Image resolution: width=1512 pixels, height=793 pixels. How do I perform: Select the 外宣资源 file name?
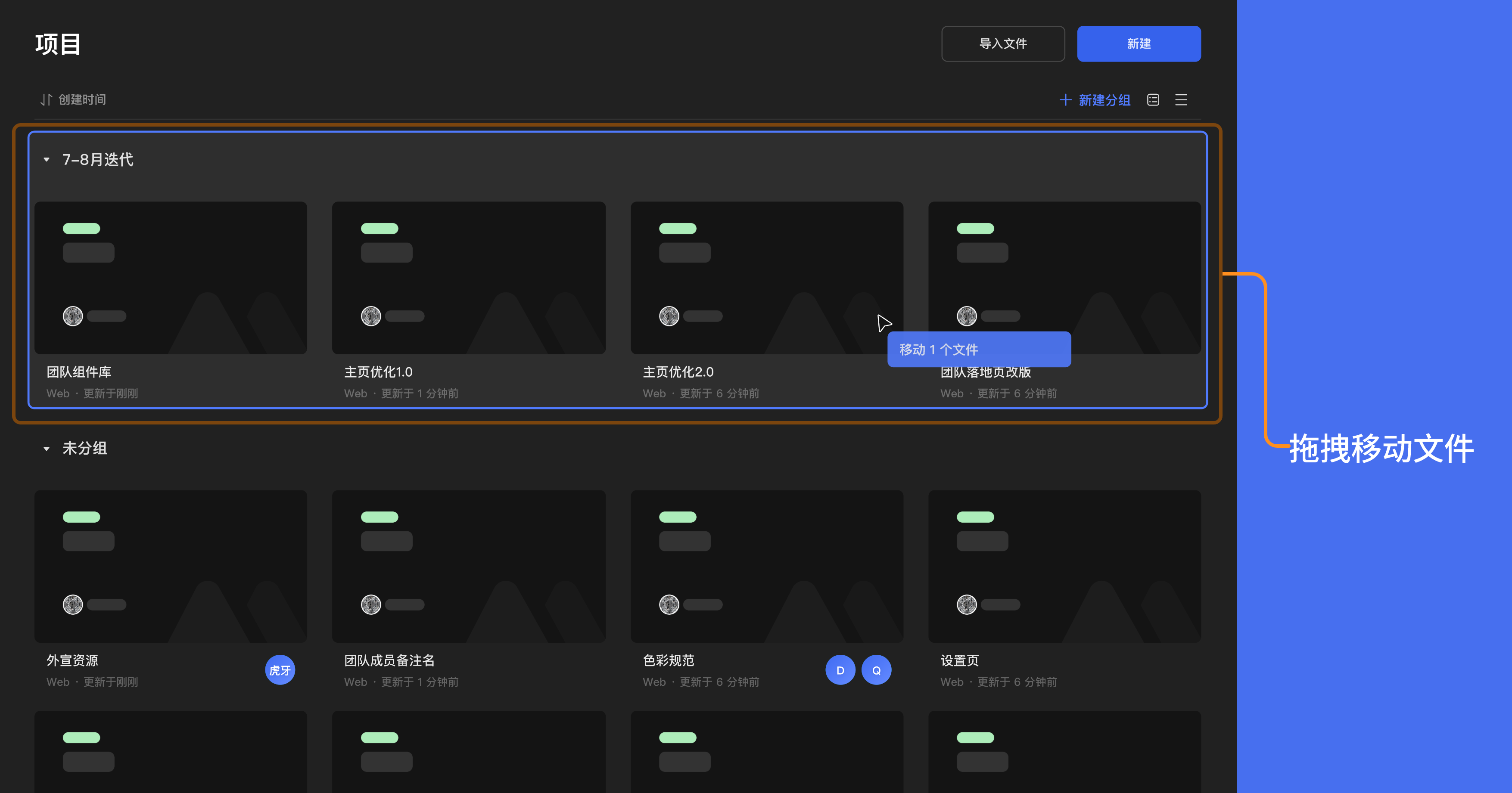(73, 660)
